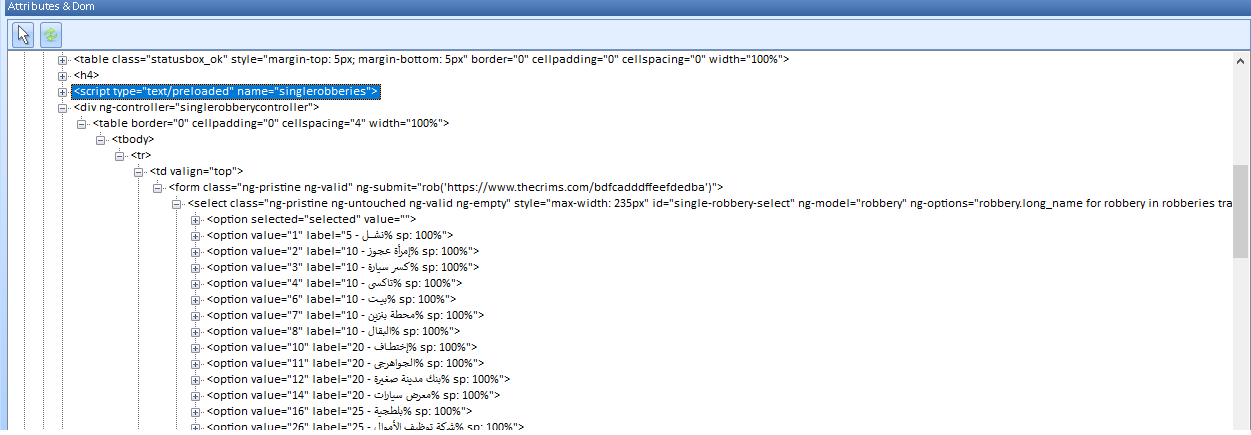Collapse the form ng-pristine node
Viewport: 1251px width, 435px height.
[x=158, y=187]
